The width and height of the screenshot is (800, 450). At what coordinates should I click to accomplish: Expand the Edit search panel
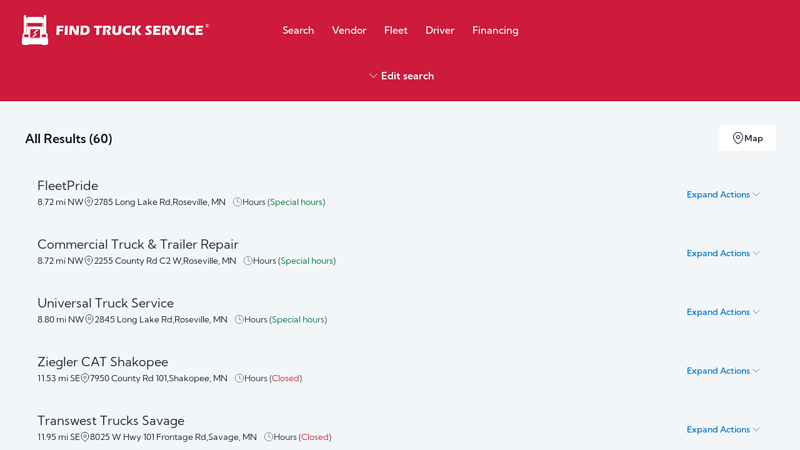point(401,76)
